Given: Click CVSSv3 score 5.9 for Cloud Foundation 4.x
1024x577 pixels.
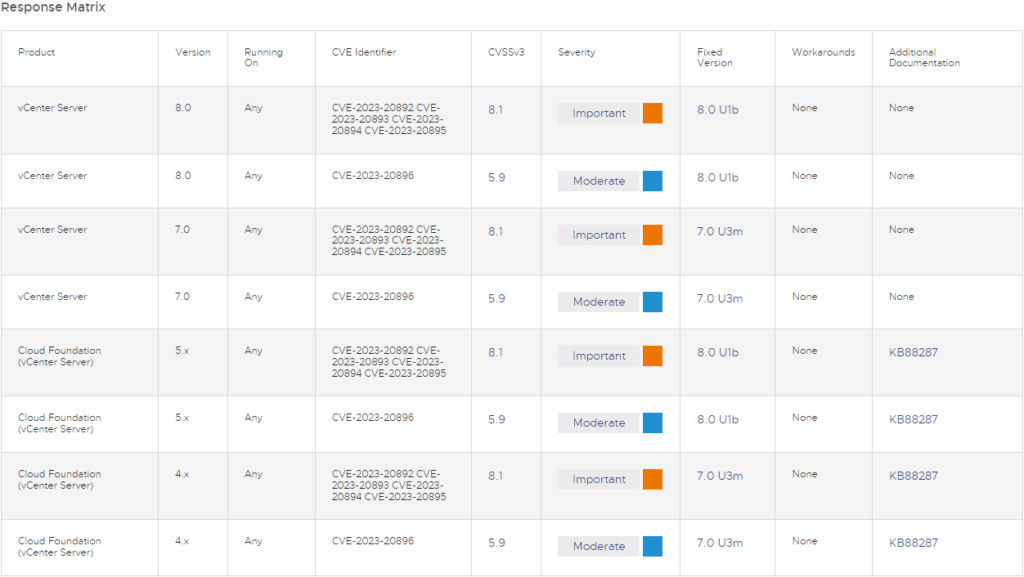Looking at the screenshot, I should [x=496, y=543].
